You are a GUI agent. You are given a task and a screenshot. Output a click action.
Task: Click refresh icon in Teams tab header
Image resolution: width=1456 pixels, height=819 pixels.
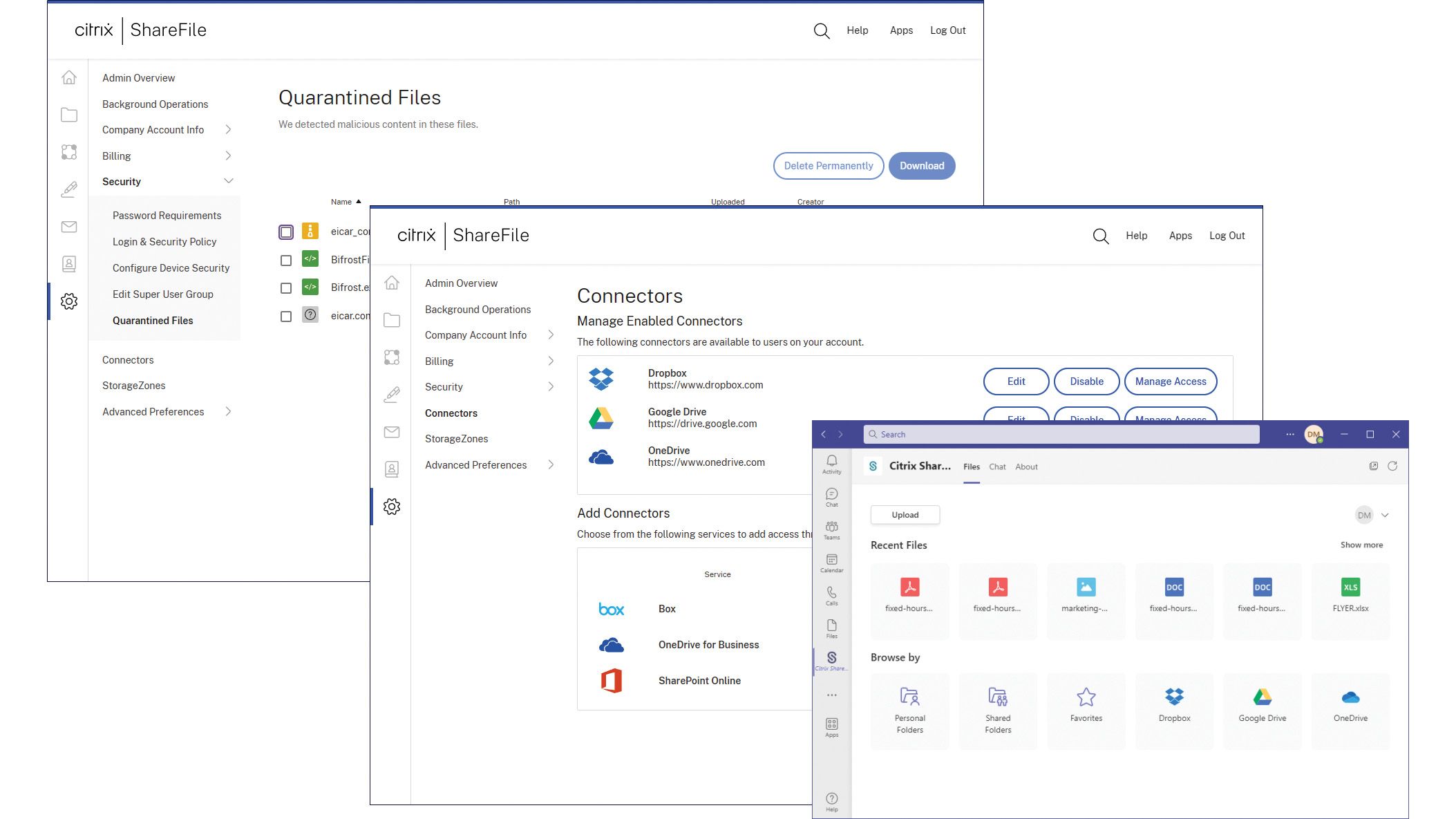click(x=1392, y=466)
